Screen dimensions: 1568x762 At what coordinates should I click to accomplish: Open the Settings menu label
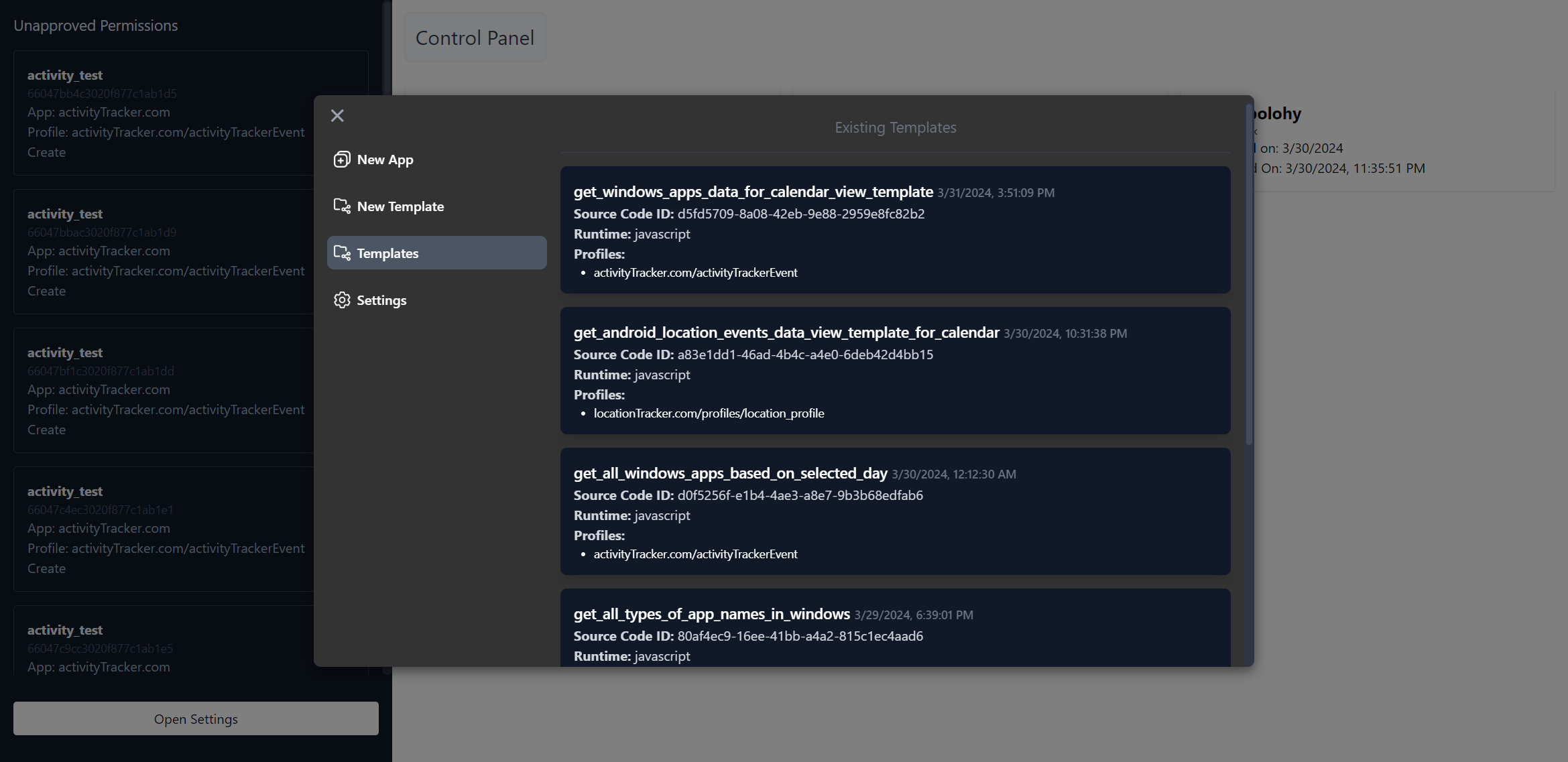tap(381, 300)
